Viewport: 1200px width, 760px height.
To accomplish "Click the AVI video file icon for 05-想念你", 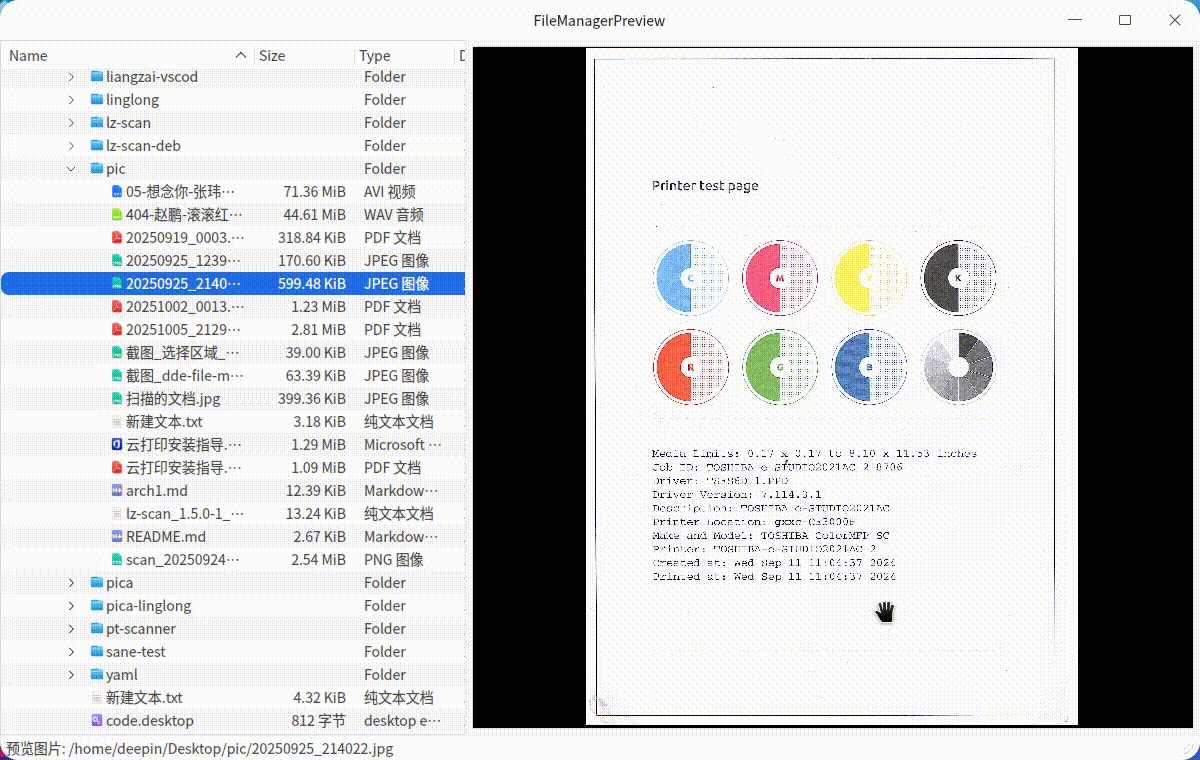I will [117, 192].
